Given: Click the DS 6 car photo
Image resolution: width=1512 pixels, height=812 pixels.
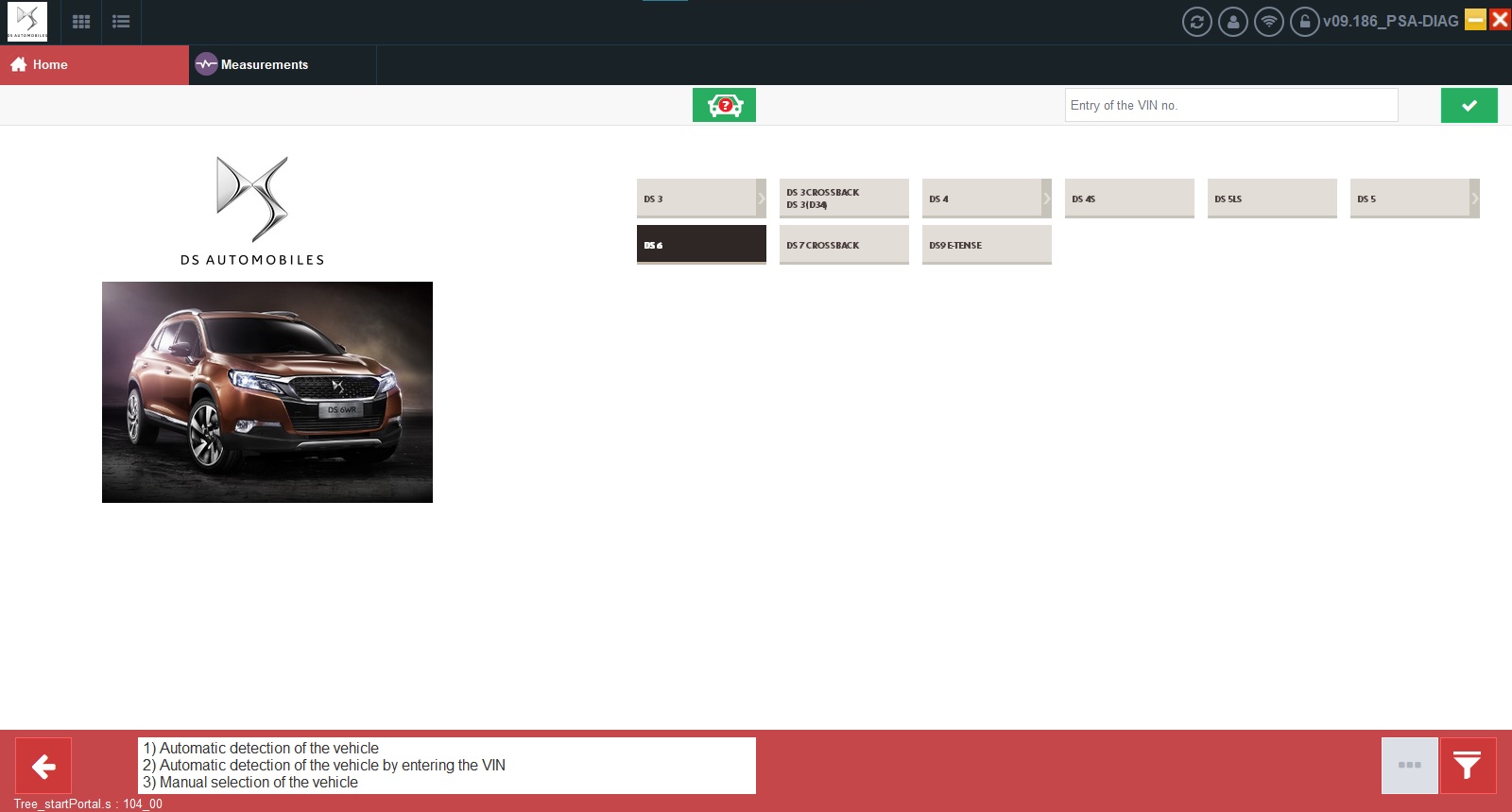Looking at the screenshot, I should pos(267,392).
